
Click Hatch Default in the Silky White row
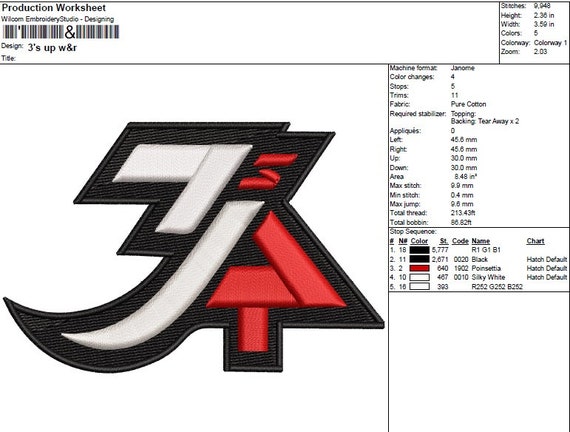547,277
